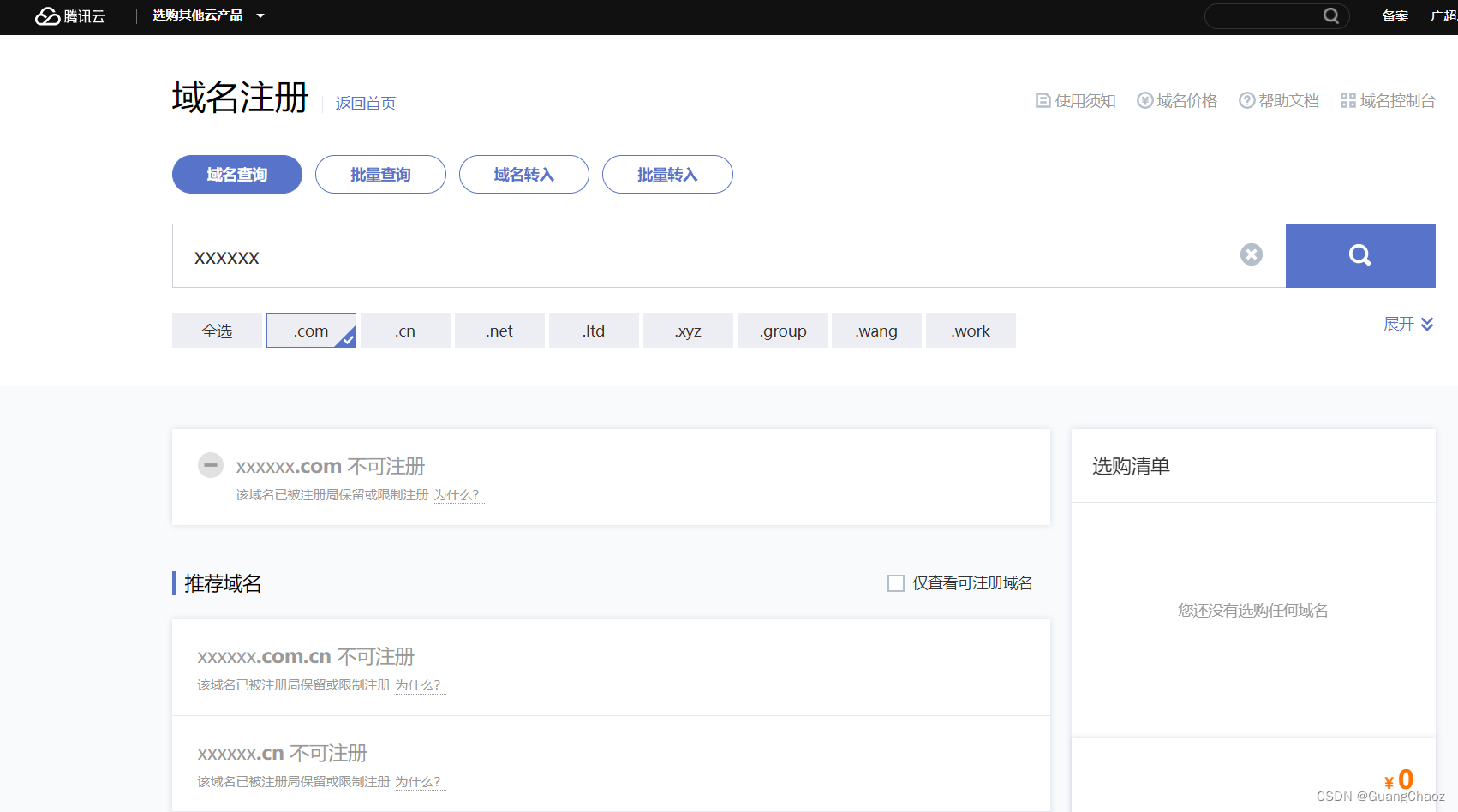1458x812 pixels.
Task: Select the 域名查询 tab
Action: [237, 175]
